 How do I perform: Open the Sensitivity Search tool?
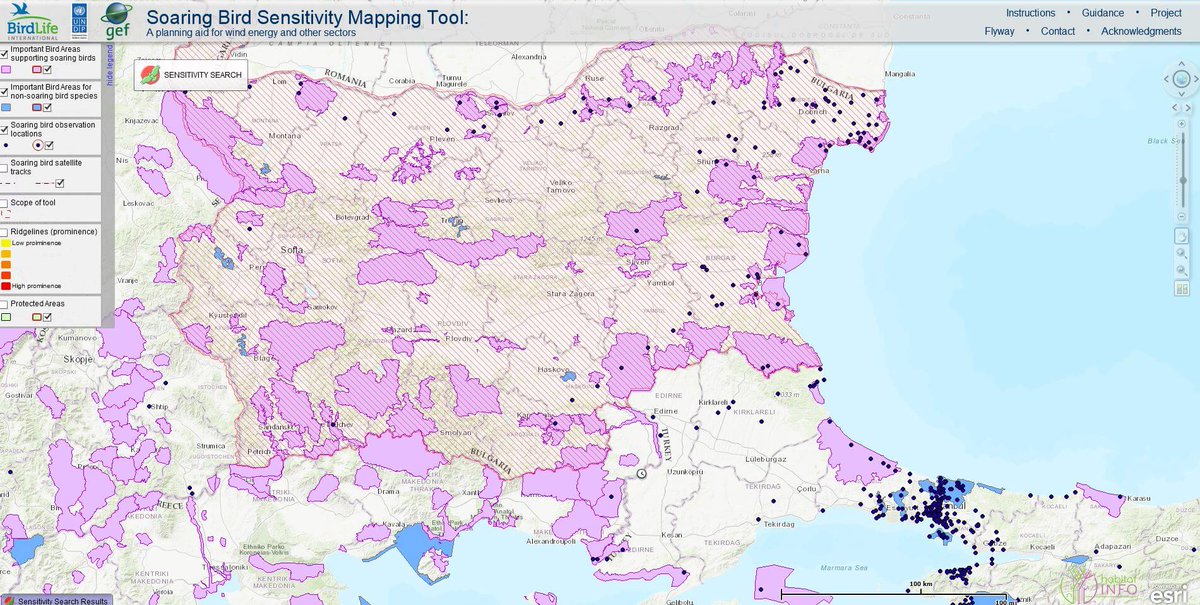tap(188, 75)
